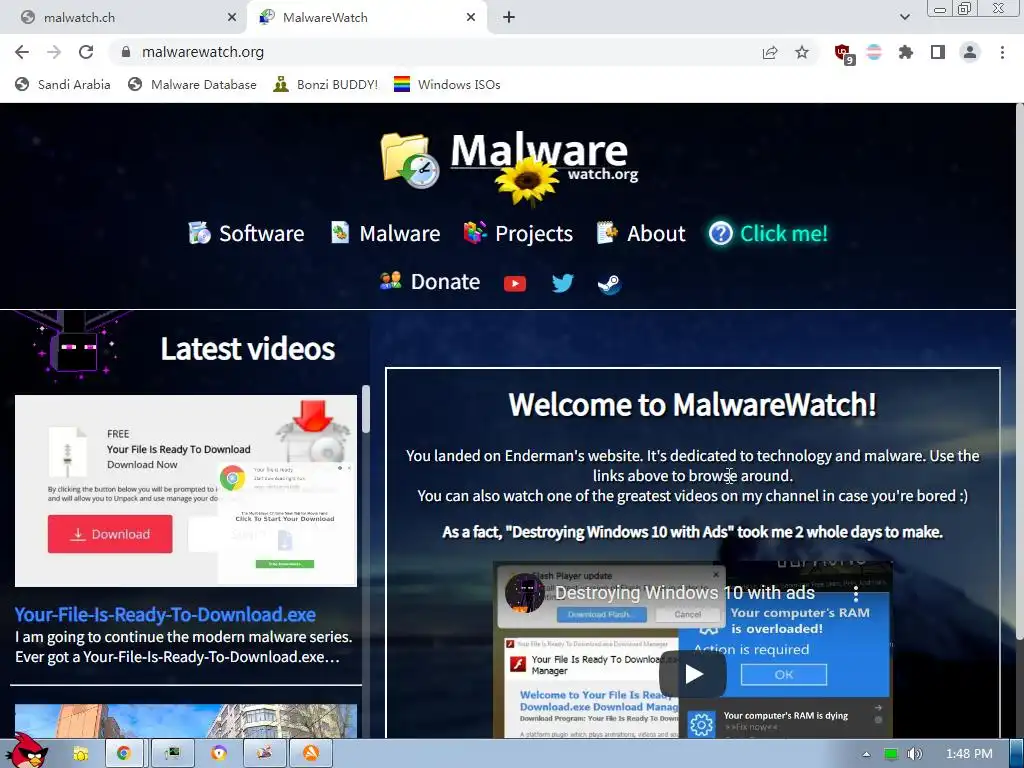This screenshot has height=768, width=1024.
Task: Open the striped flag extension icon
Action: tap(874, 52)
